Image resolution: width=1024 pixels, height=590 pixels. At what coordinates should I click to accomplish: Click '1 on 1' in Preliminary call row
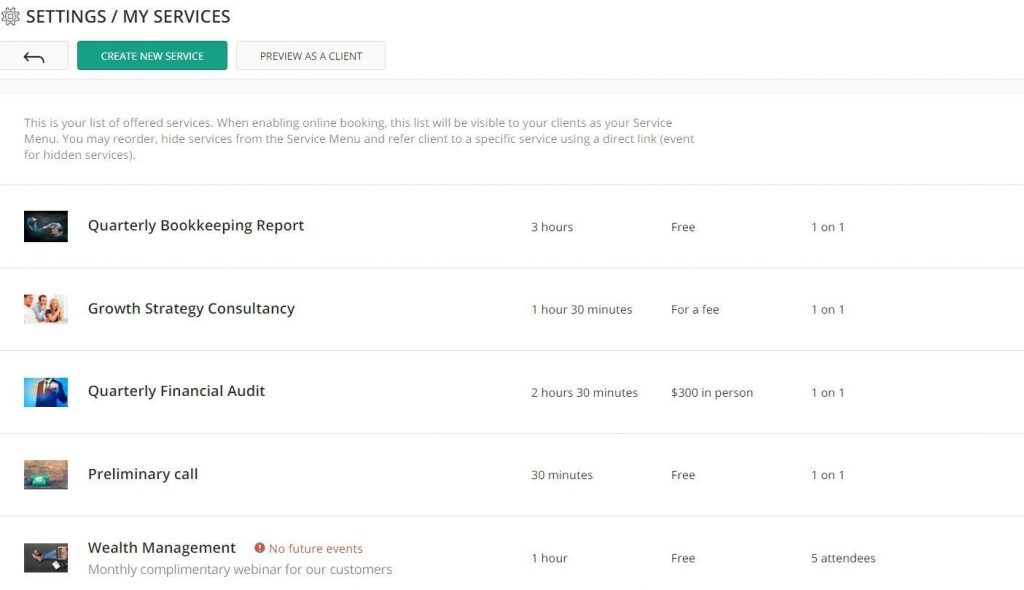click(827, 475)
